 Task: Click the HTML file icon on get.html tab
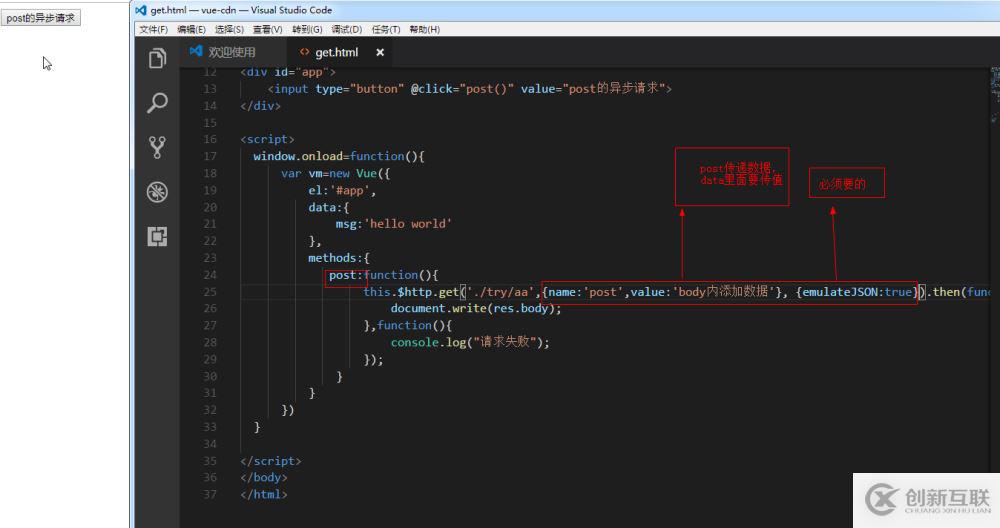(x=304, y=52)
